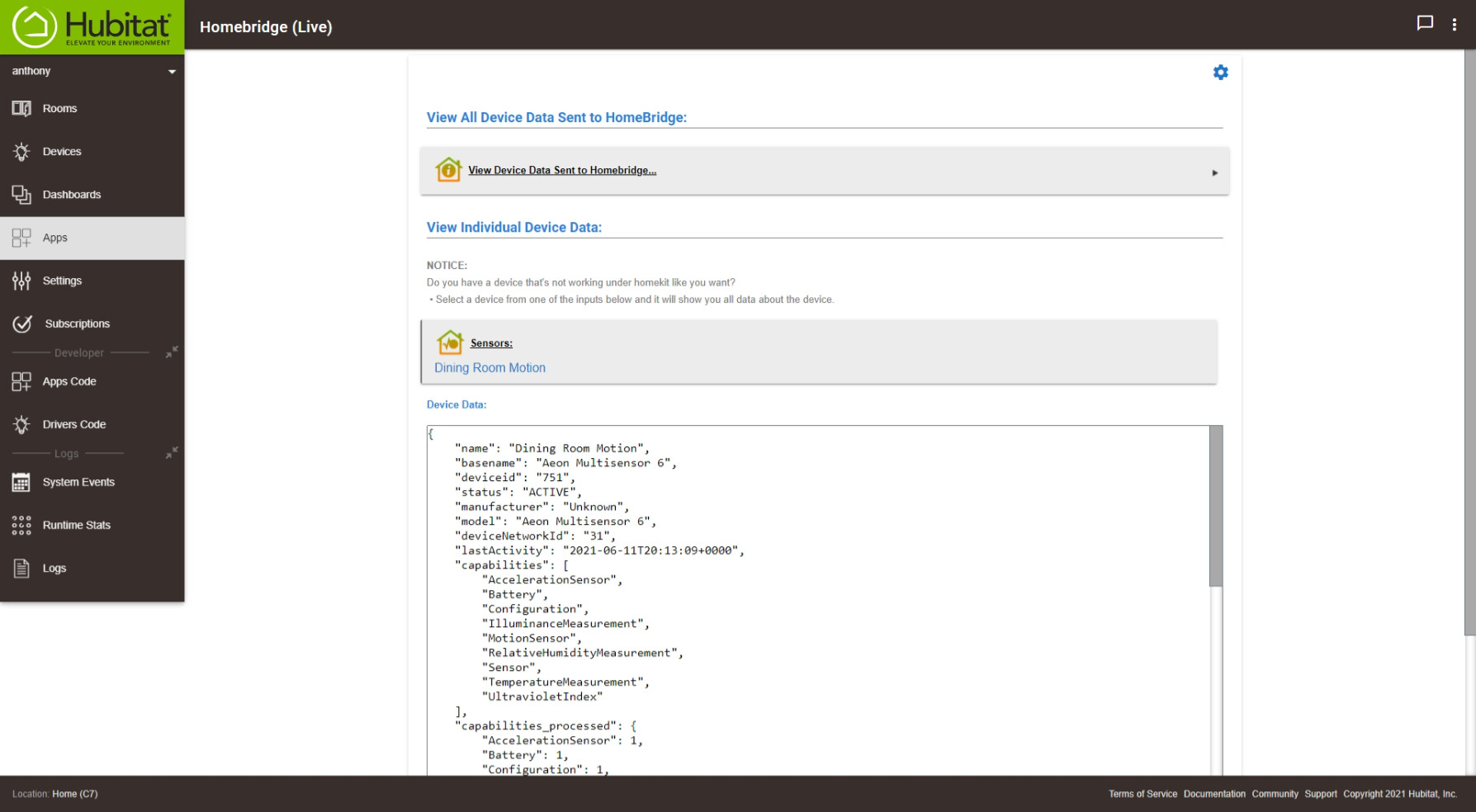Click "MotionSensor" capability text

[x=532, y=638]
